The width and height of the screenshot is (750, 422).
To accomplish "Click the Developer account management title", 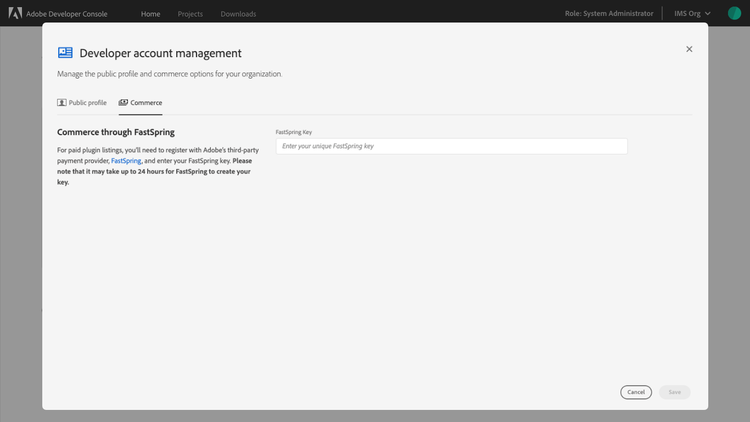I will (160, 53).
